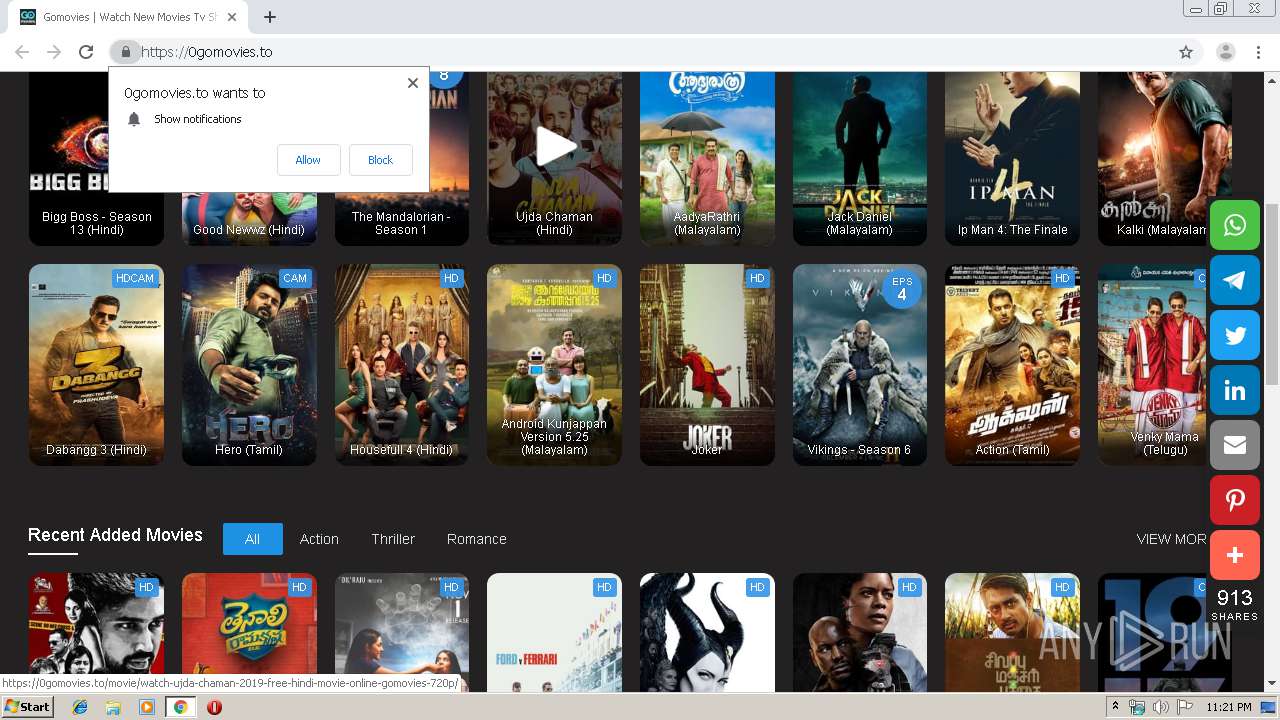This screenshot has width=1280, height=720.
Task: Share on Twitter using the bird icon
Action: pyautogui.click(x=1235, y=335)
